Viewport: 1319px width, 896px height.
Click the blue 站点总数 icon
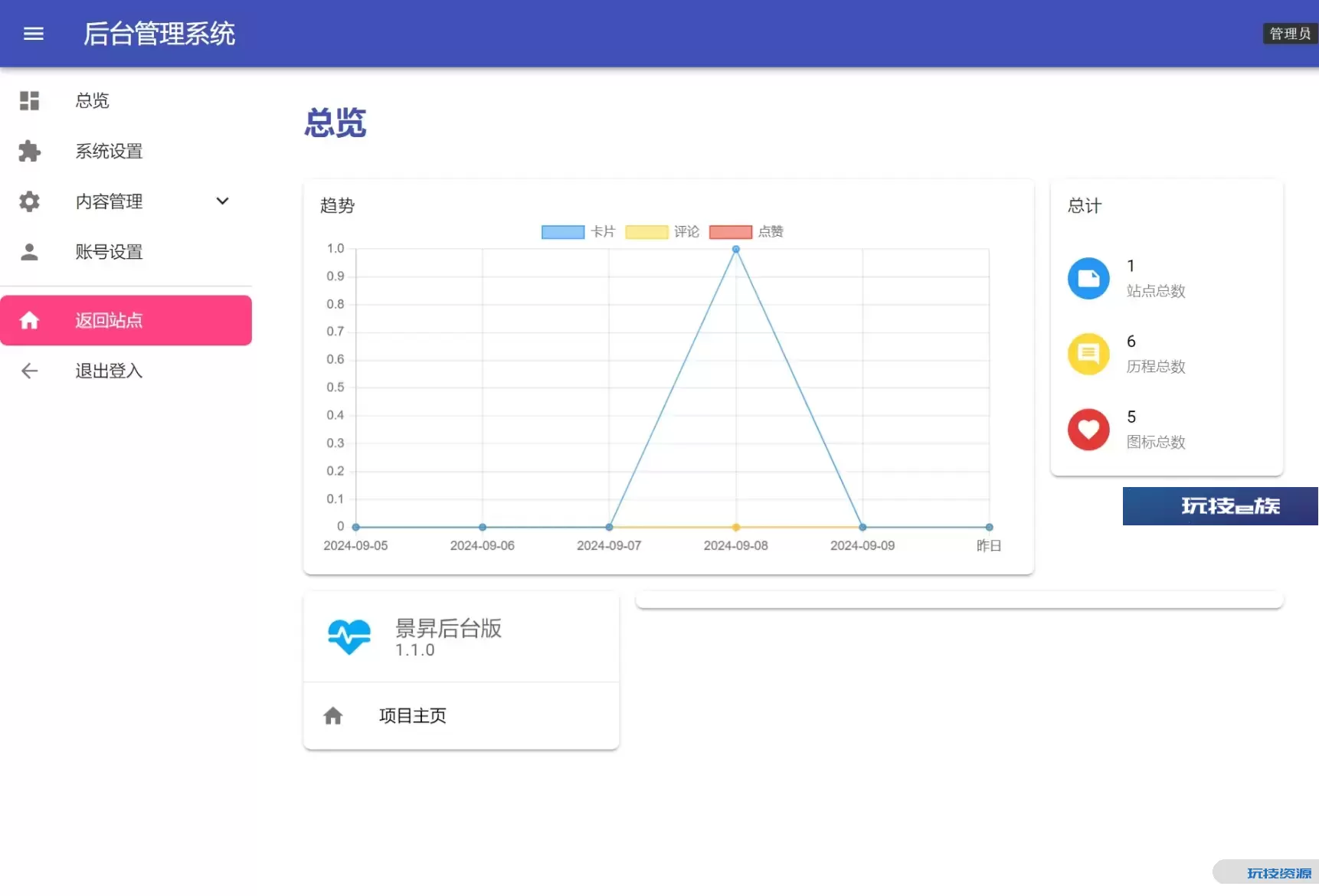pyautogui.click(x=1088, y=279)
